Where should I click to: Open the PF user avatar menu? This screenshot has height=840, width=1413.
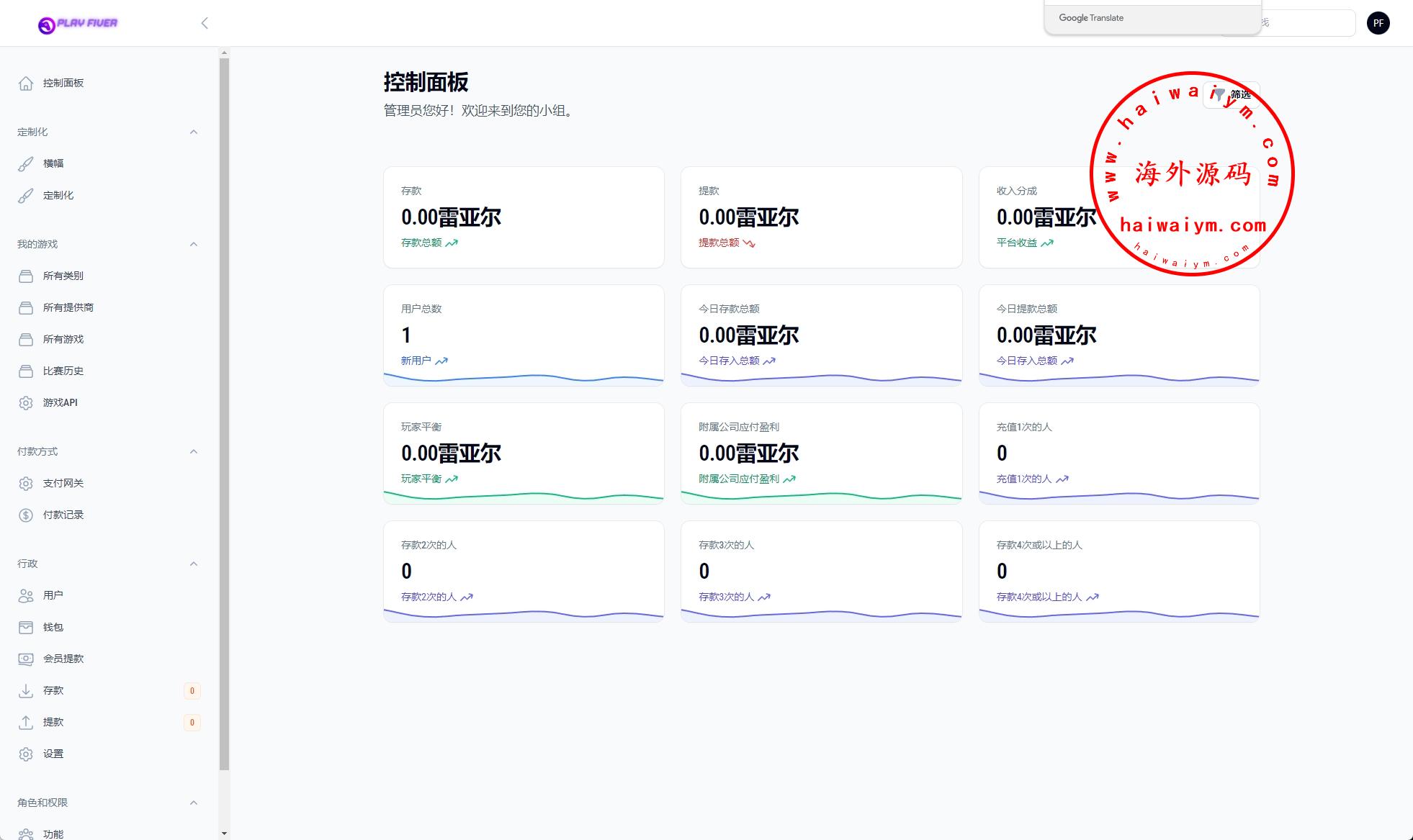[x=1378, y=23]
